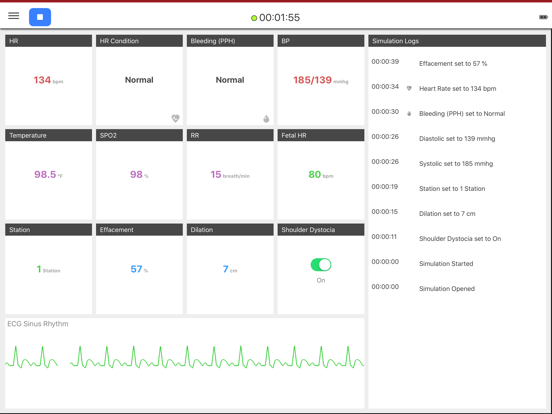Click the BP card header
Screen dimensions: 552x414
click(x=321, y=41)
